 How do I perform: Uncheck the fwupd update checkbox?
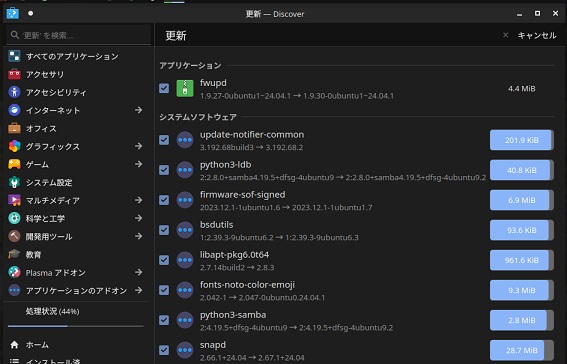(x=164, y=88)
